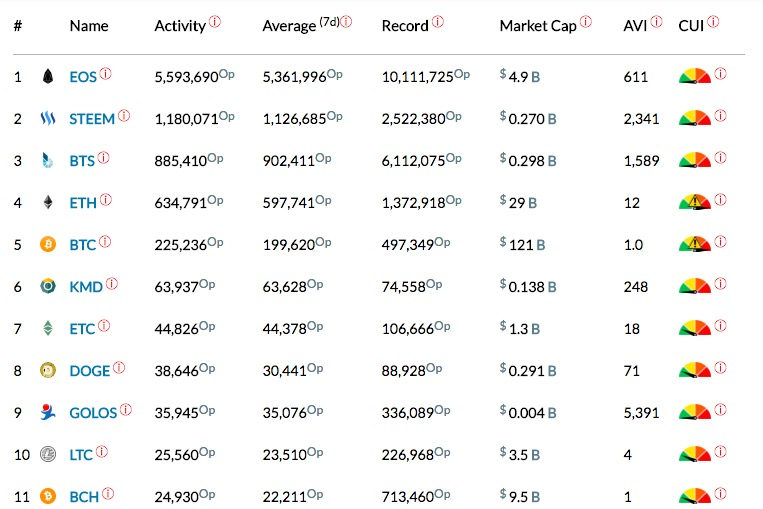Click the DOGE coin logo icon
The height and width of the screenshot is (509, 763).
click(48, 370)
